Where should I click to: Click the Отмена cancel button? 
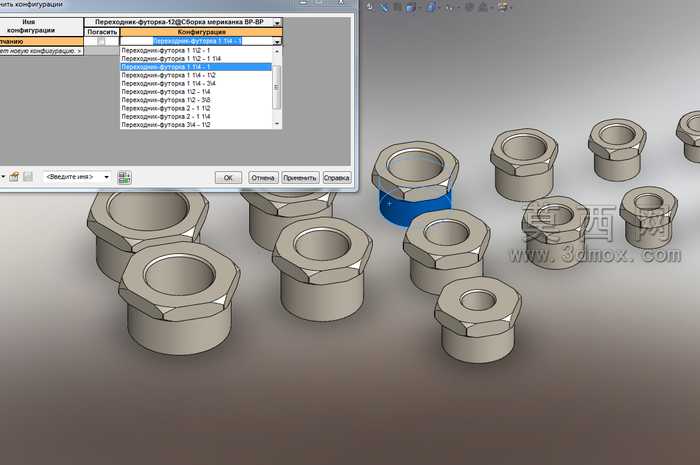(x=263, y=178)
